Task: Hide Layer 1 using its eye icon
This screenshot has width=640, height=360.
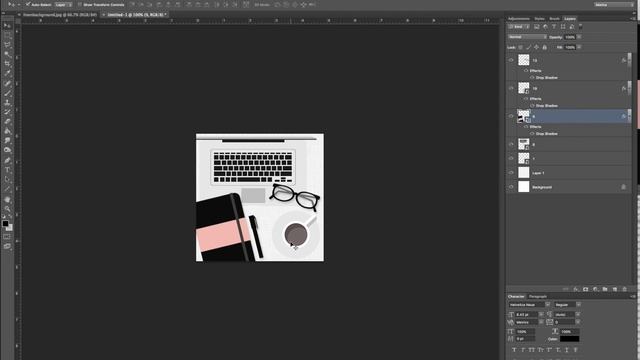Action: (x=511, y=173)
